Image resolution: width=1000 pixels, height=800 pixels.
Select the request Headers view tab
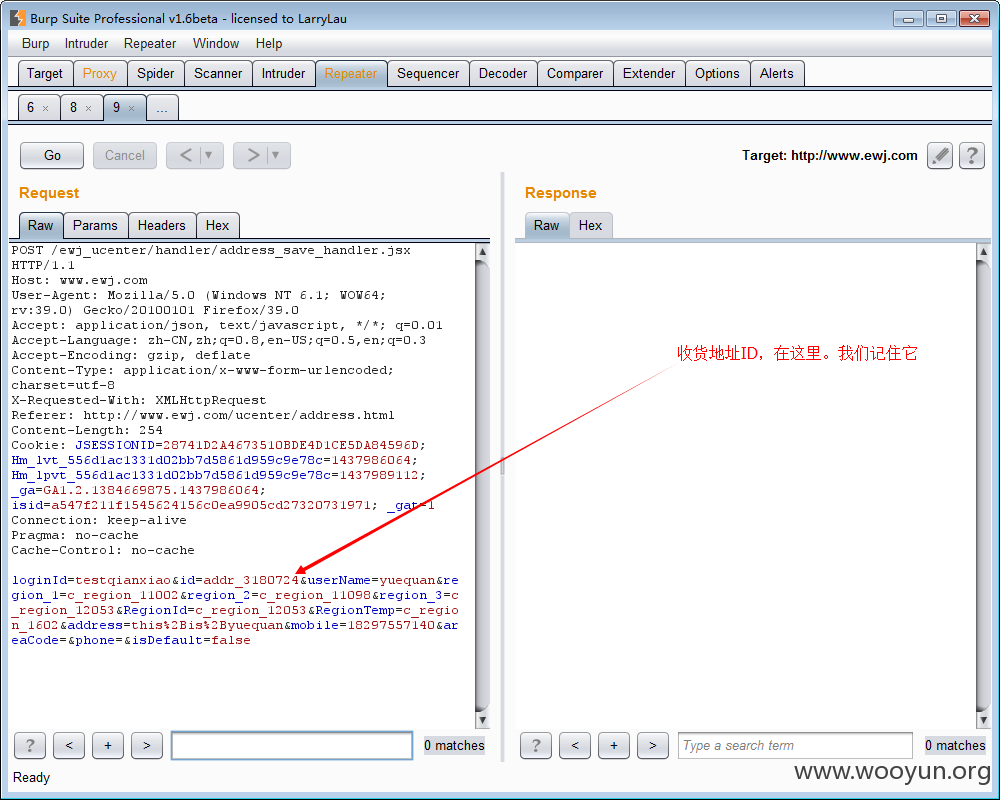point(161,225)
